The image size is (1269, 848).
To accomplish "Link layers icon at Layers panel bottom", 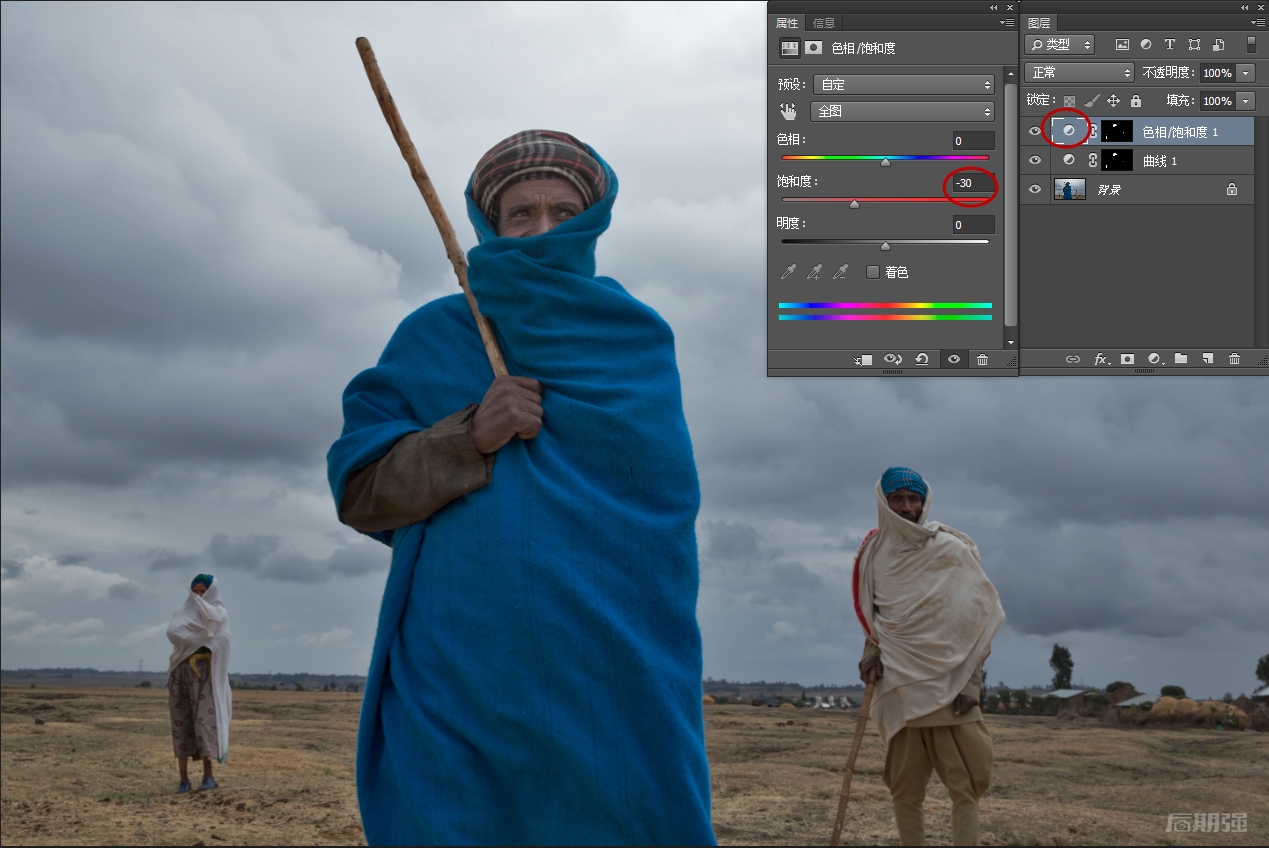I will point(1073,359).
